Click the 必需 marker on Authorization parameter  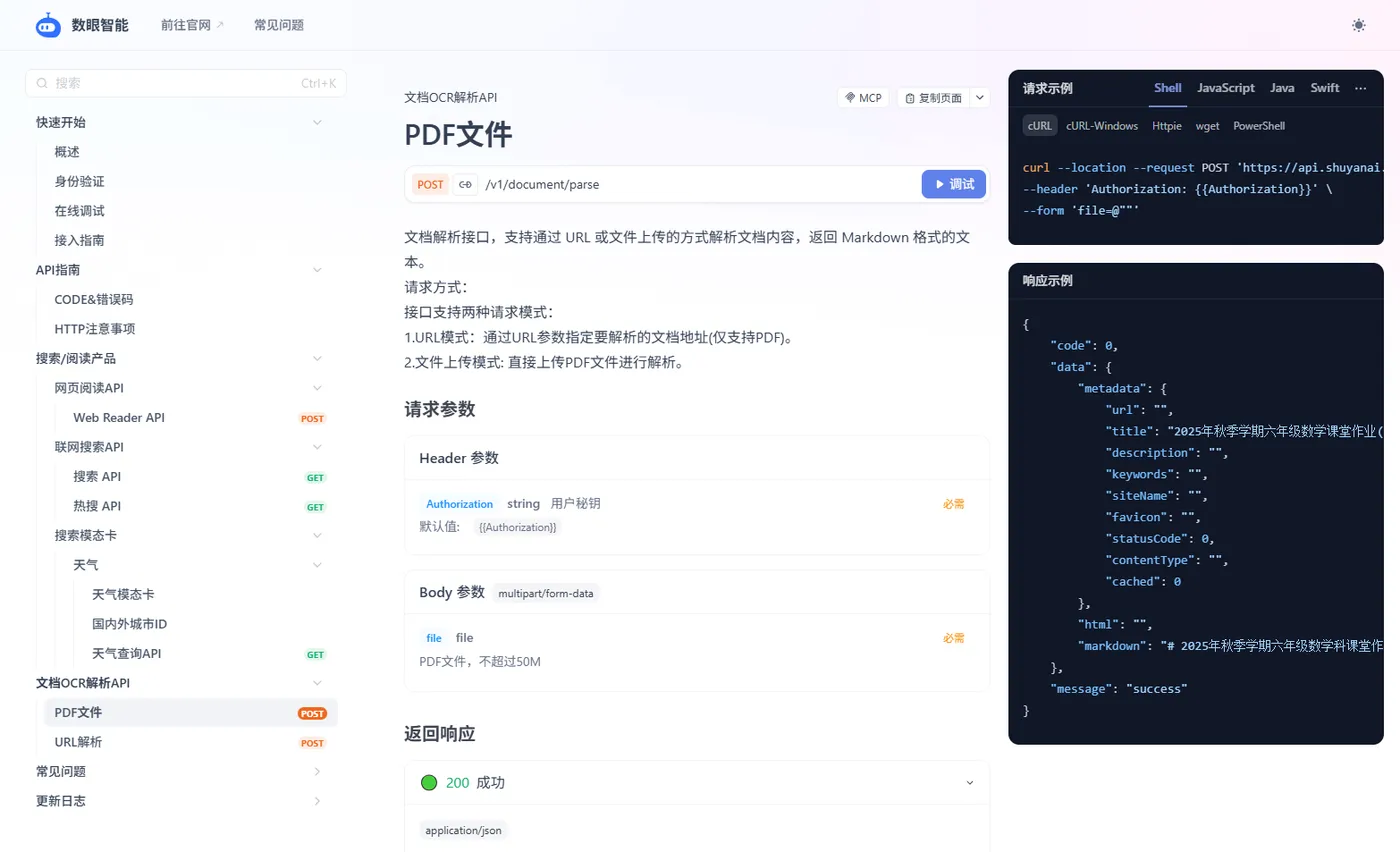click(953, 504)
